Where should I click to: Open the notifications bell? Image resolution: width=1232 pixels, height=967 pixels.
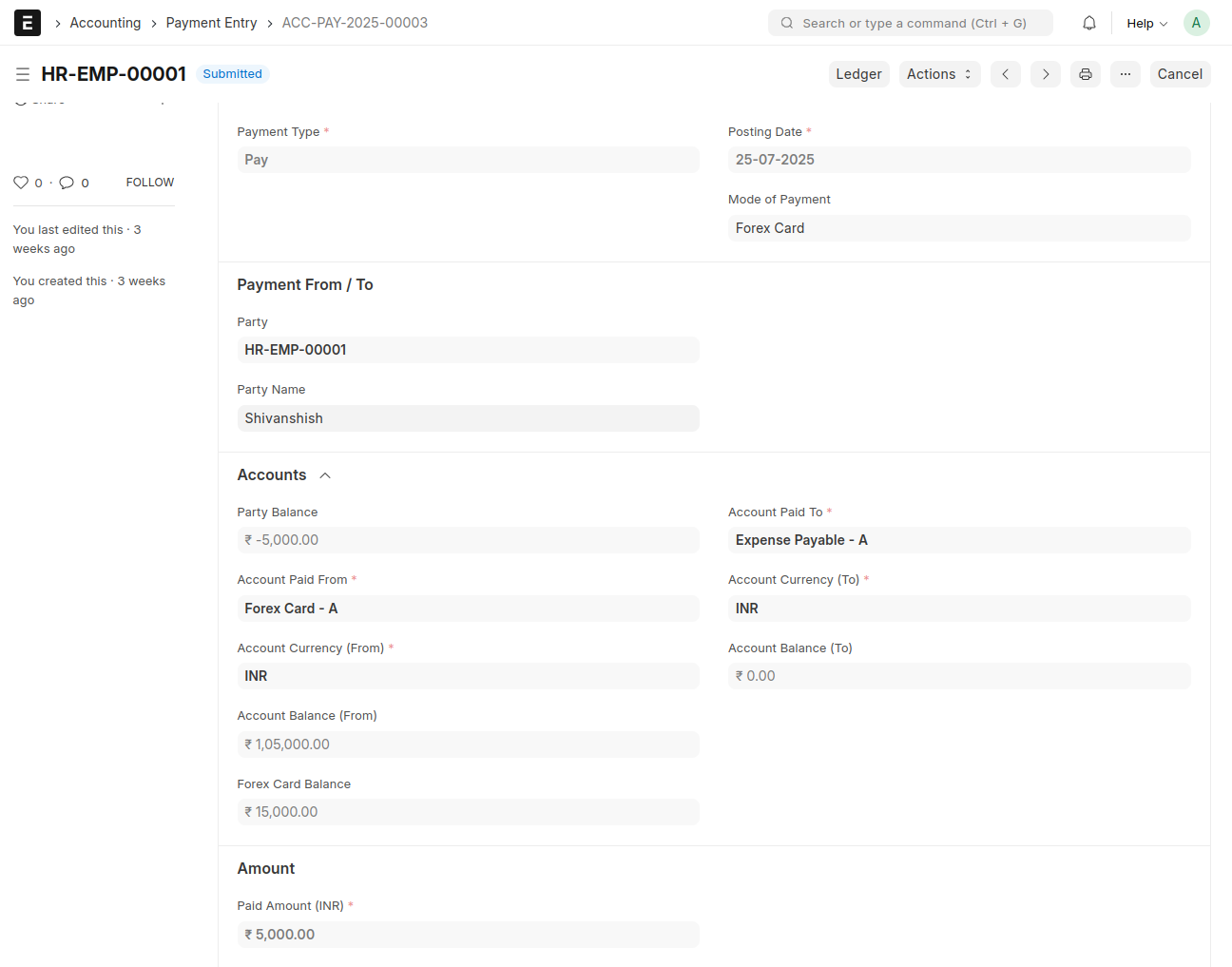[x=1089, y=23]
